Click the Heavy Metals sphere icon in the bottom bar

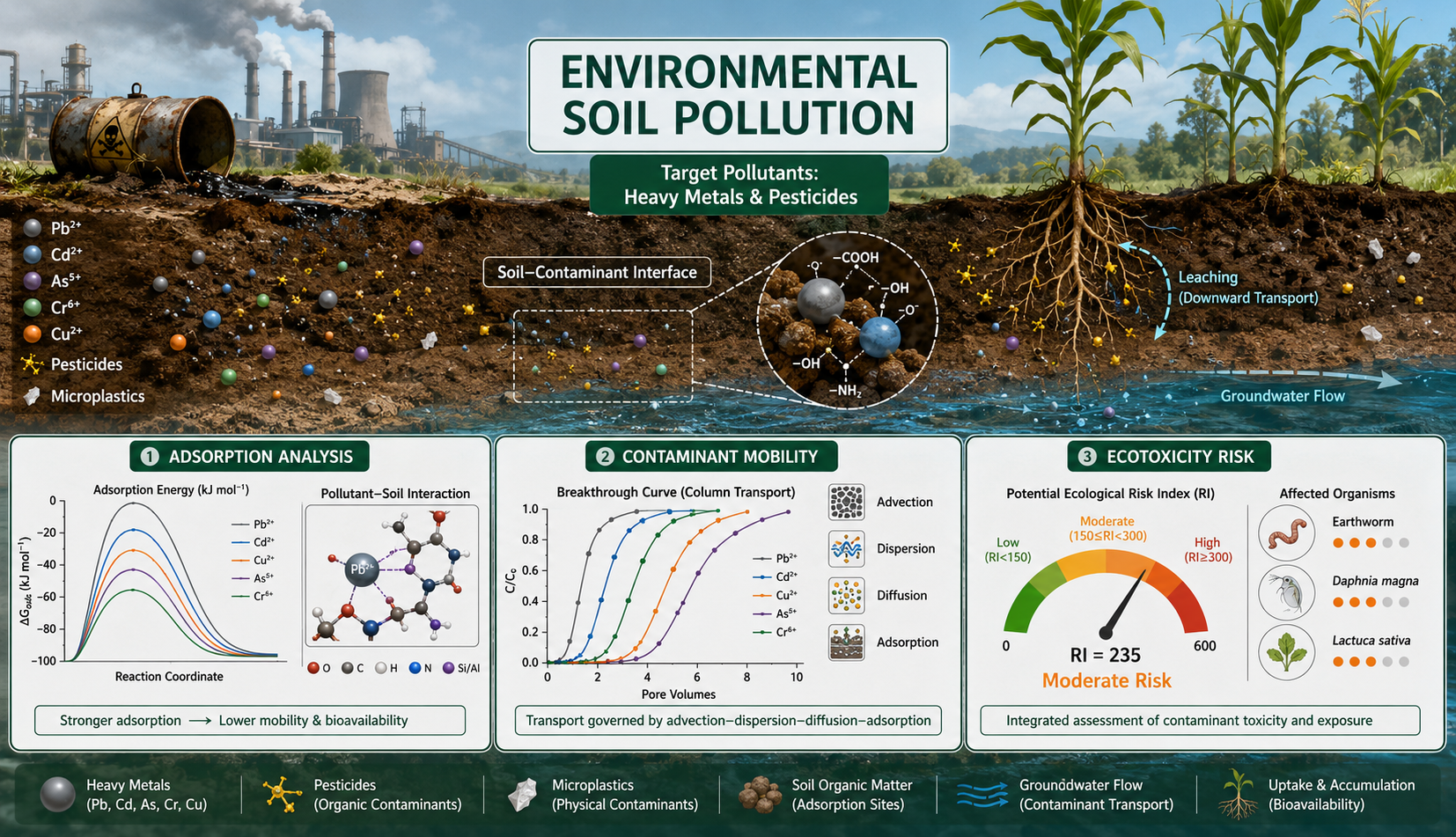pyautogui.click(x=58, y=794)
